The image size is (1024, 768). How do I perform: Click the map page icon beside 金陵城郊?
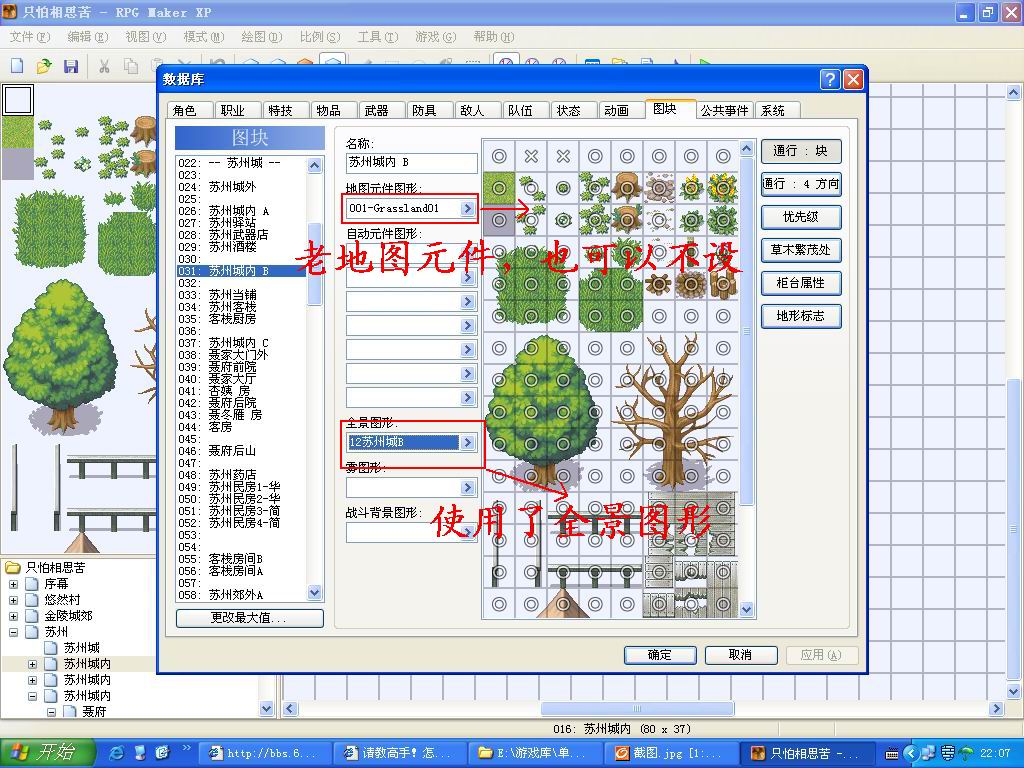pos(32,616)
